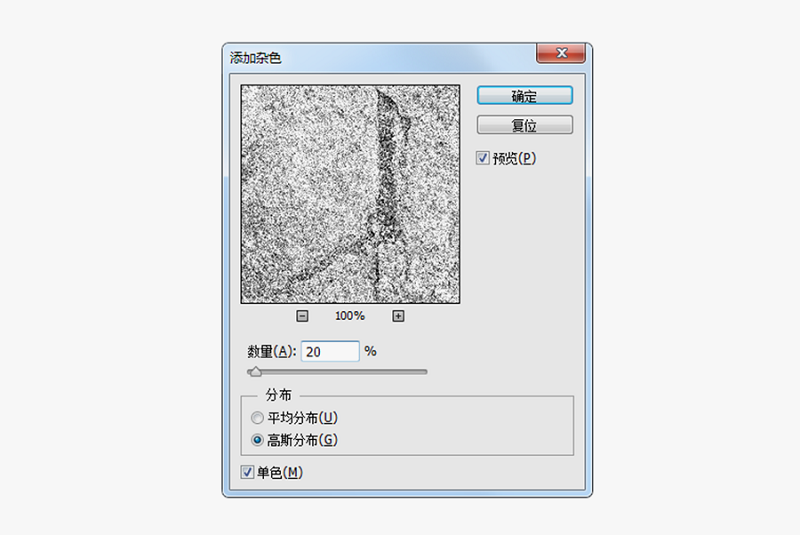Click the zoom in plus button
The image size is (800, 535).
pyautogui.click(x=398, y=316)
